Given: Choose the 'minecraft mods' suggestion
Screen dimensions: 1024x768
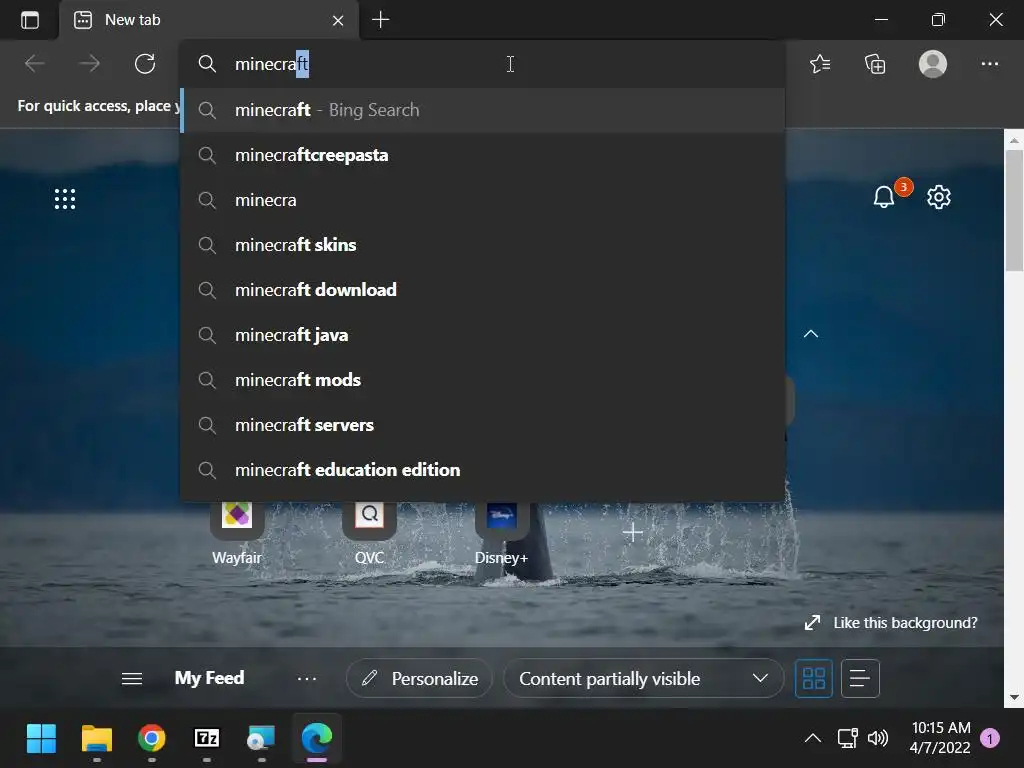Looking at the screenshot, I should (482, 380).
